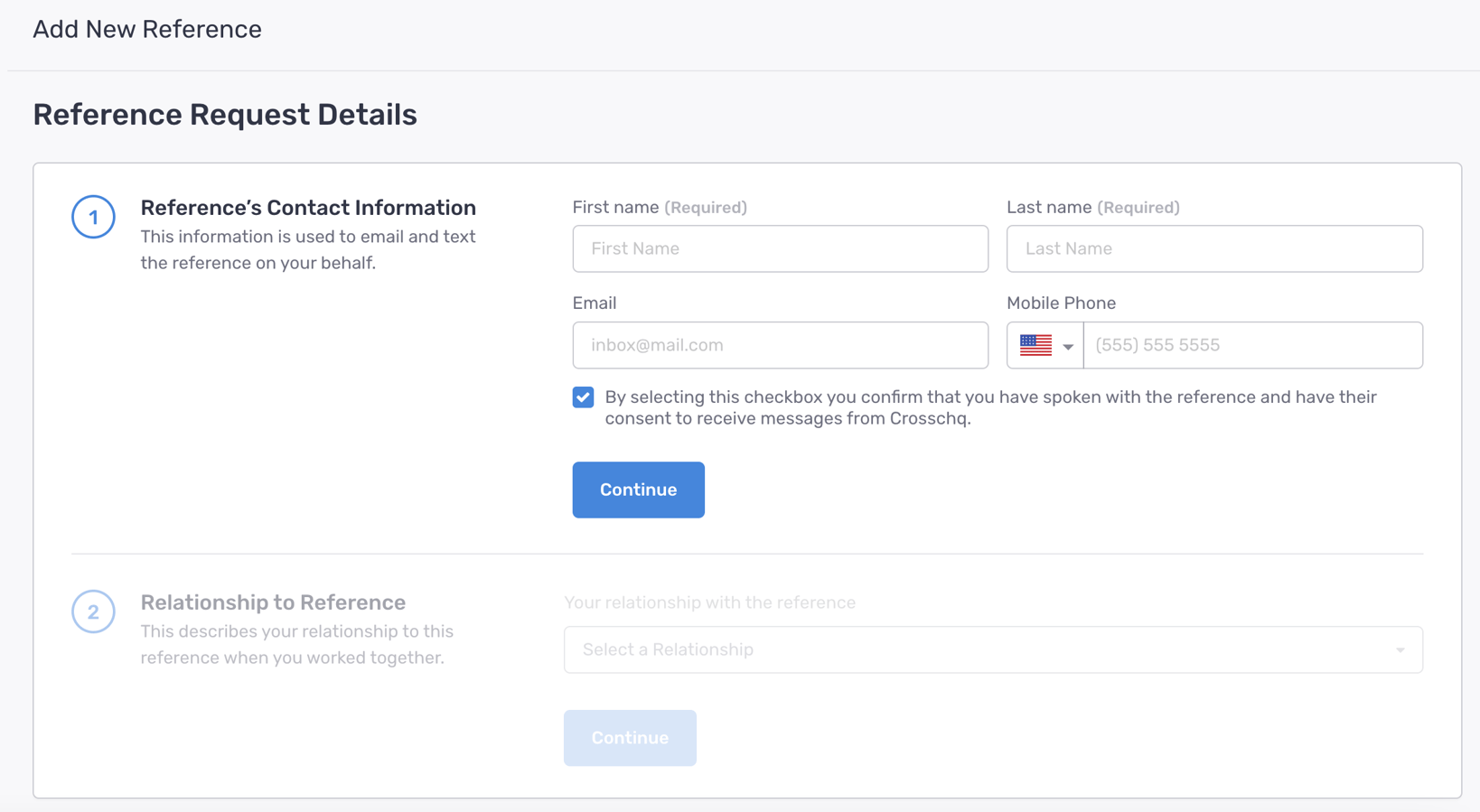Uncheck the reference consent checkbox
The image size is (1480, 812).
coord(584,397)
